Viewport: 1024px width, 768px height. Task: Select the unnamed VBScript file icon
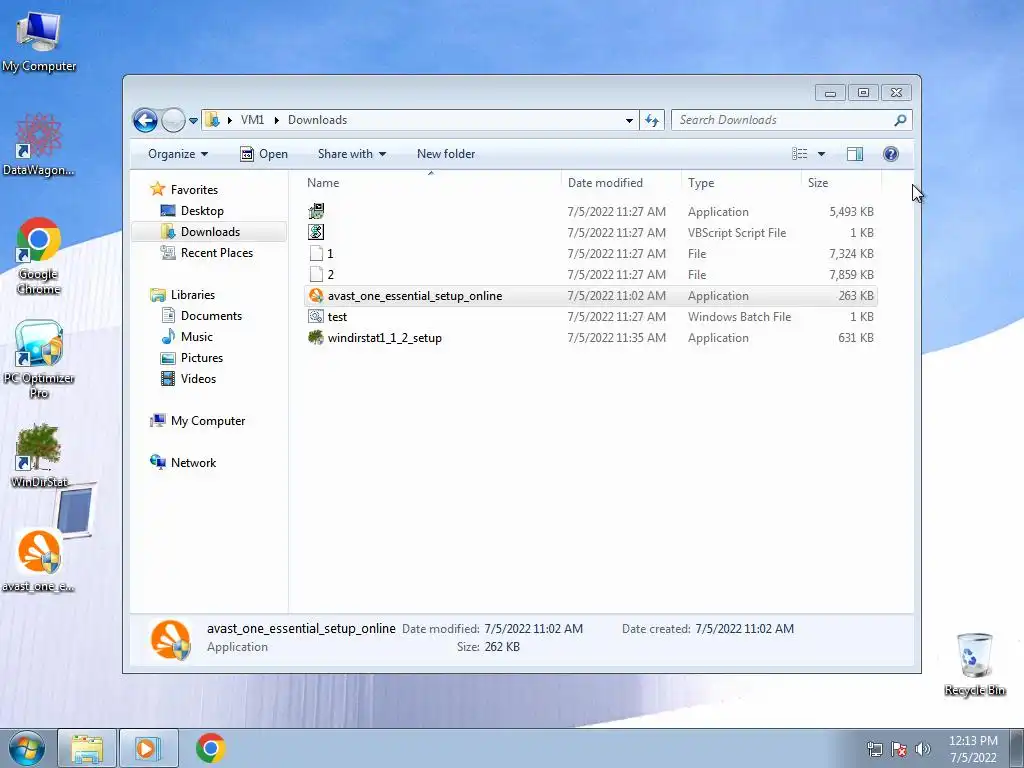click(316, 232)
